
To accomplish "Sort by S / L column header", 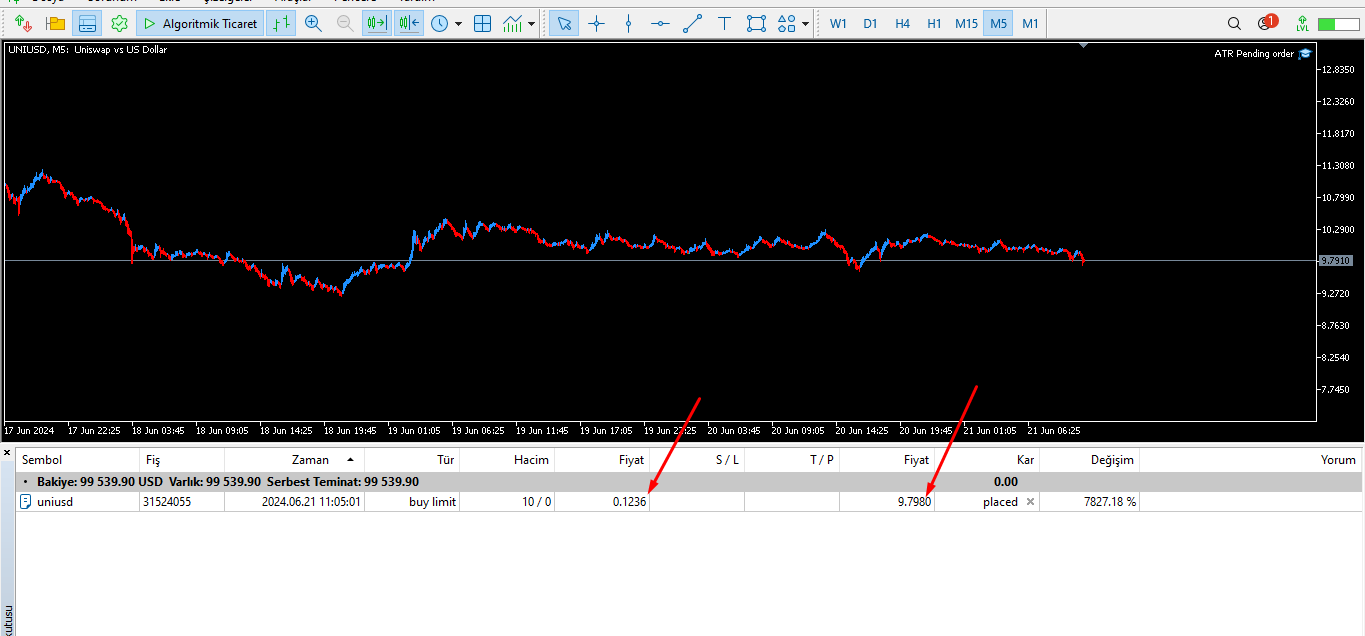I will 727,460.
